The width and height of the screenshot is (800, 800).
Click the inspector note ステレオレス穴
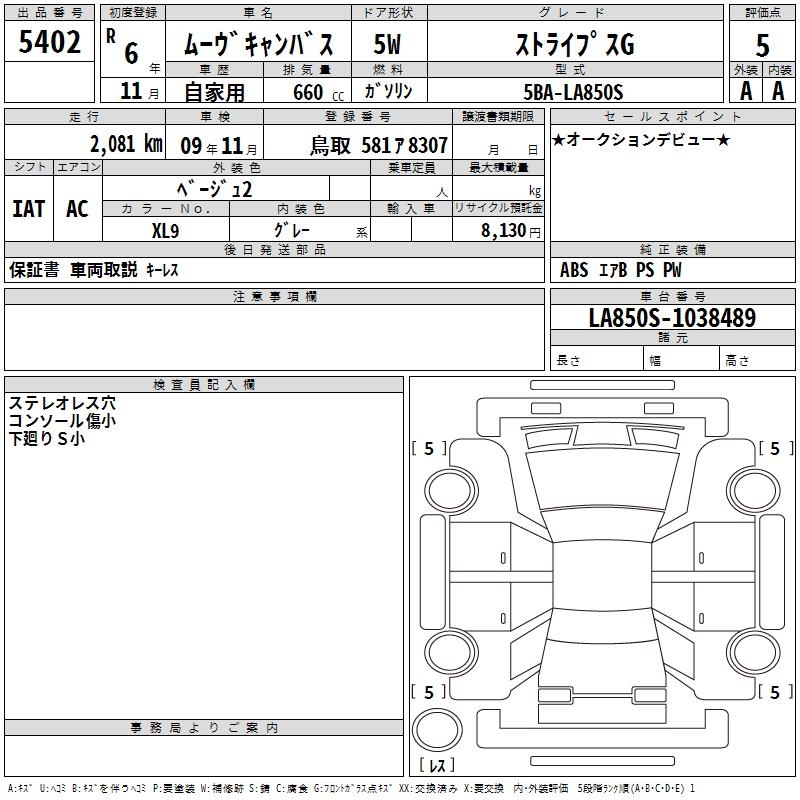(62, 403)
